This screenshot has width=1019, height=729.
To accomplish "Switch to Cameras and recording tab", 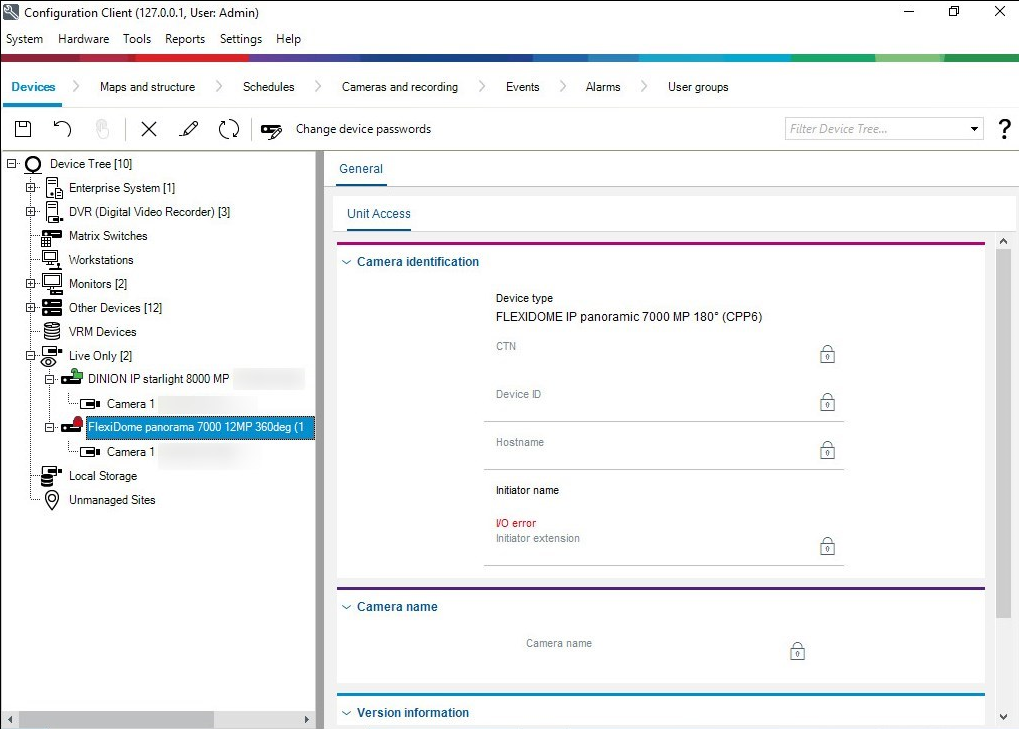I will pyautogui.click(x=399, y=87).
